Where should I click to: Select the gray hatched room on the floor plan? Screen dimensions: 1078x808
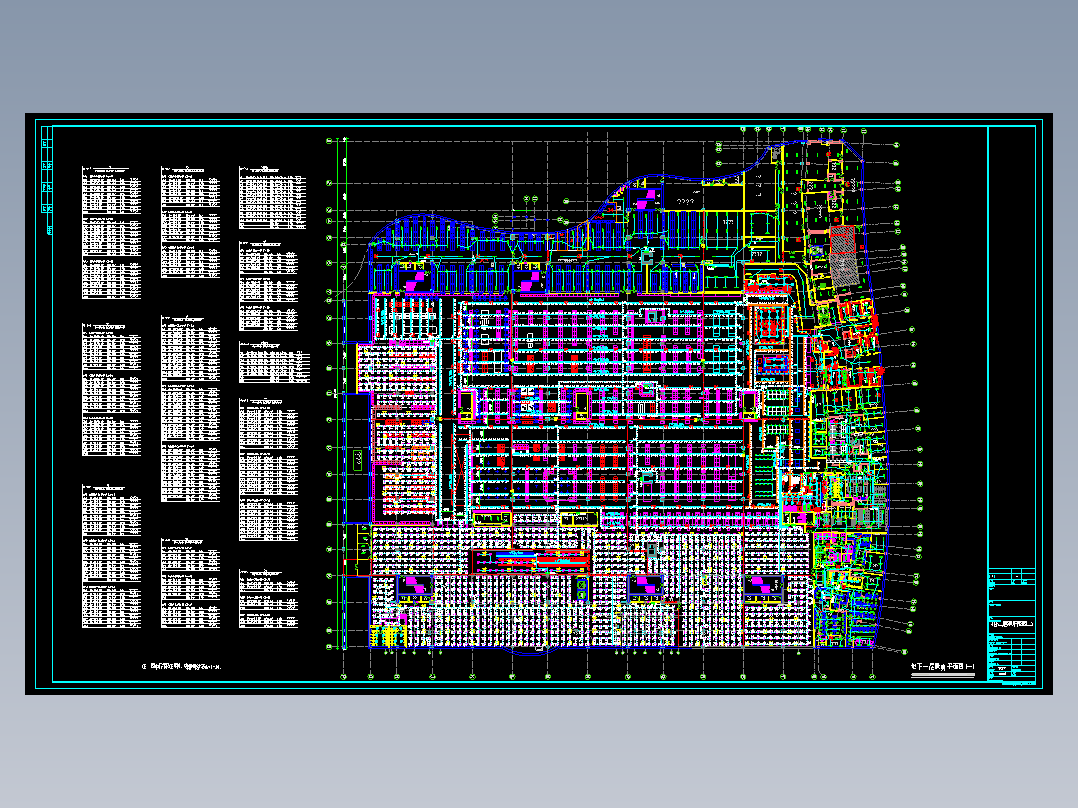843,254
